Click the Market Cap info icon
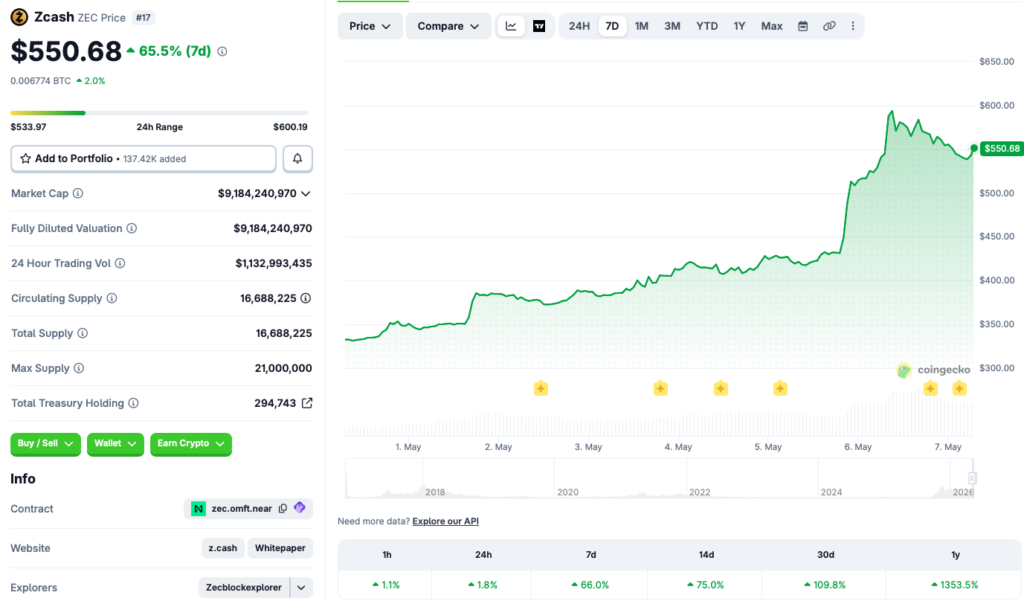The image size is (1024, 601). [78, 193]
